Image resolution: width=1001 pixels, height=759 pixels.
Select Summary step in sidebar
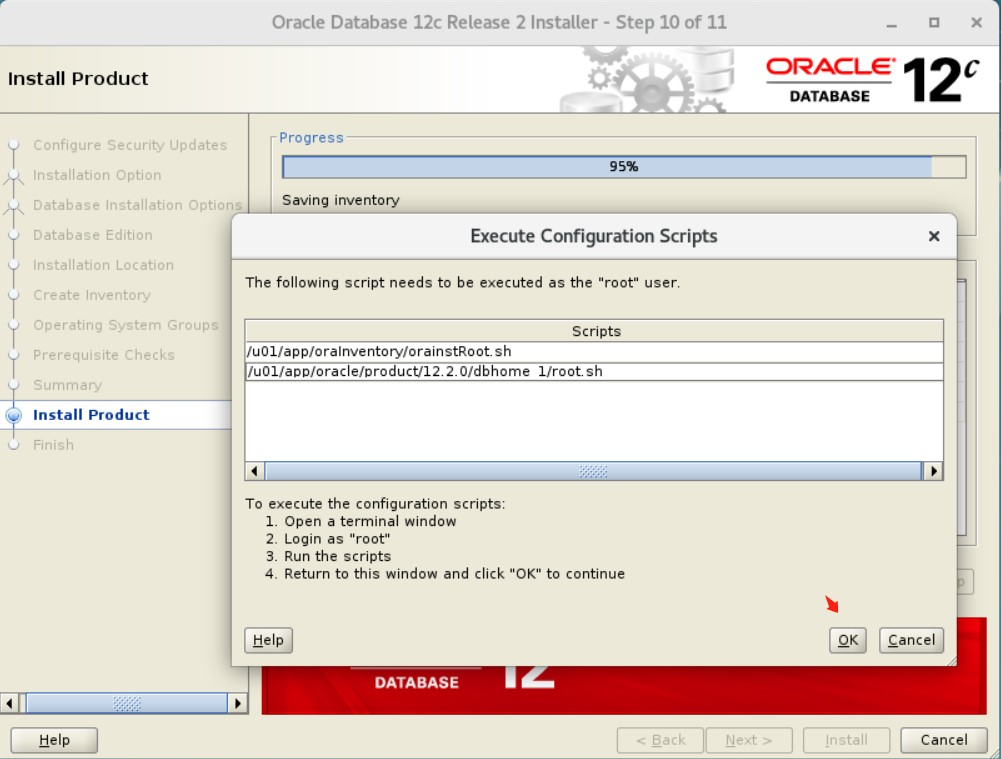tap(67, 385)
